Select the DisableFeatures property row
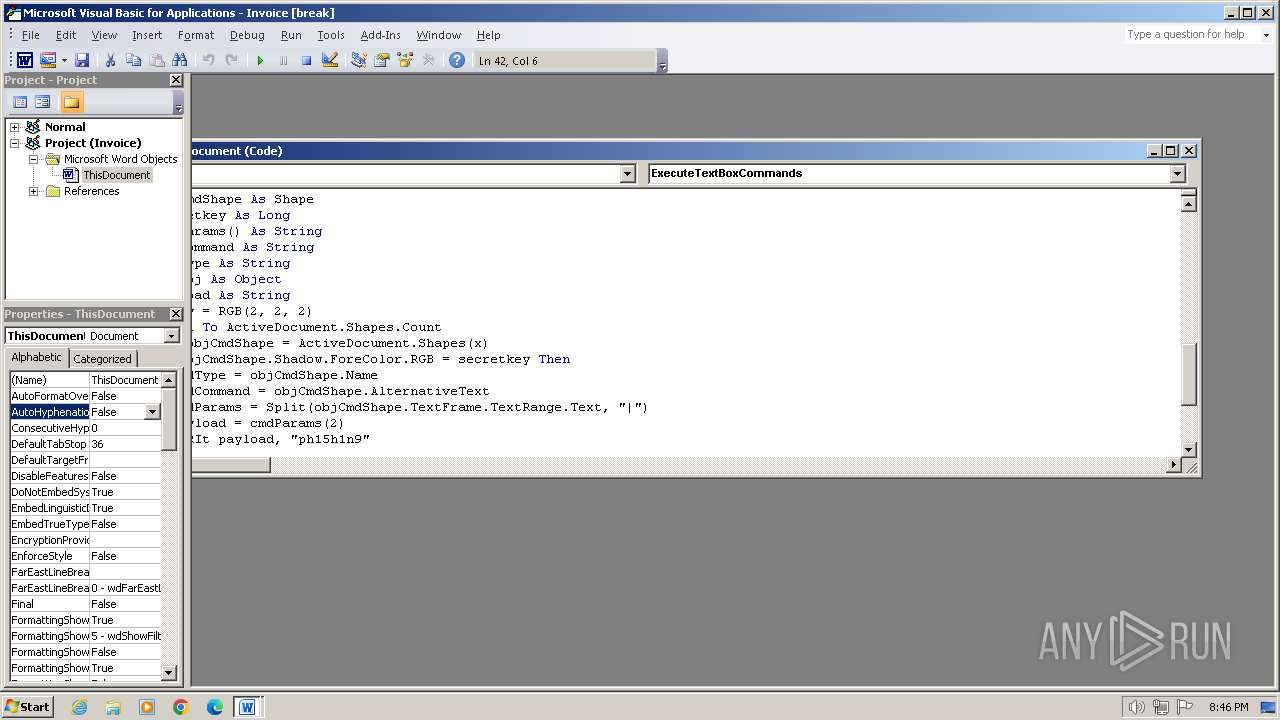 click(85, 476)
